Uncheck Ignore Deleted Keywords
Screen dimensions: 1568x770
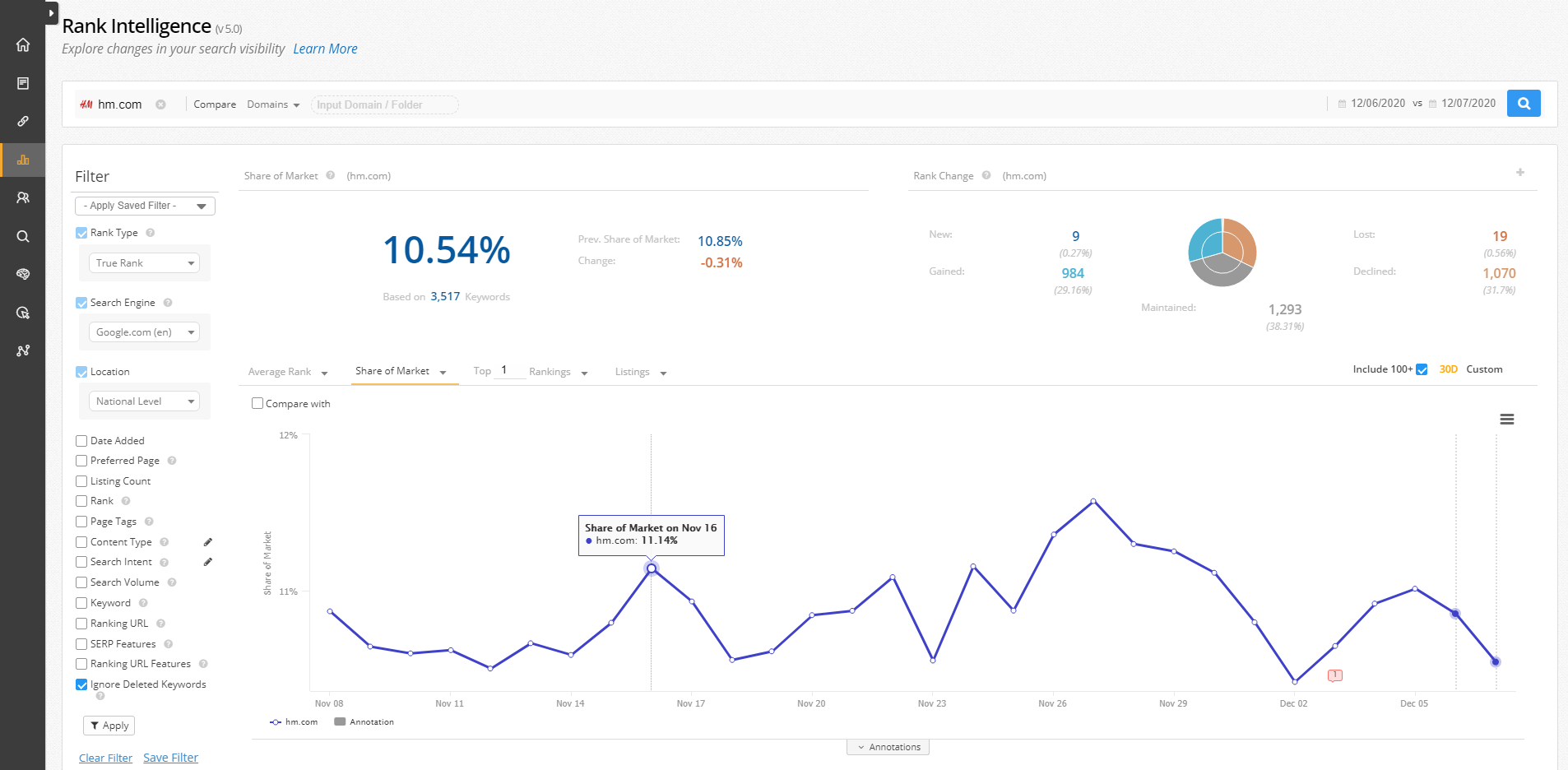pyautogui.click(x=81, y=684)
